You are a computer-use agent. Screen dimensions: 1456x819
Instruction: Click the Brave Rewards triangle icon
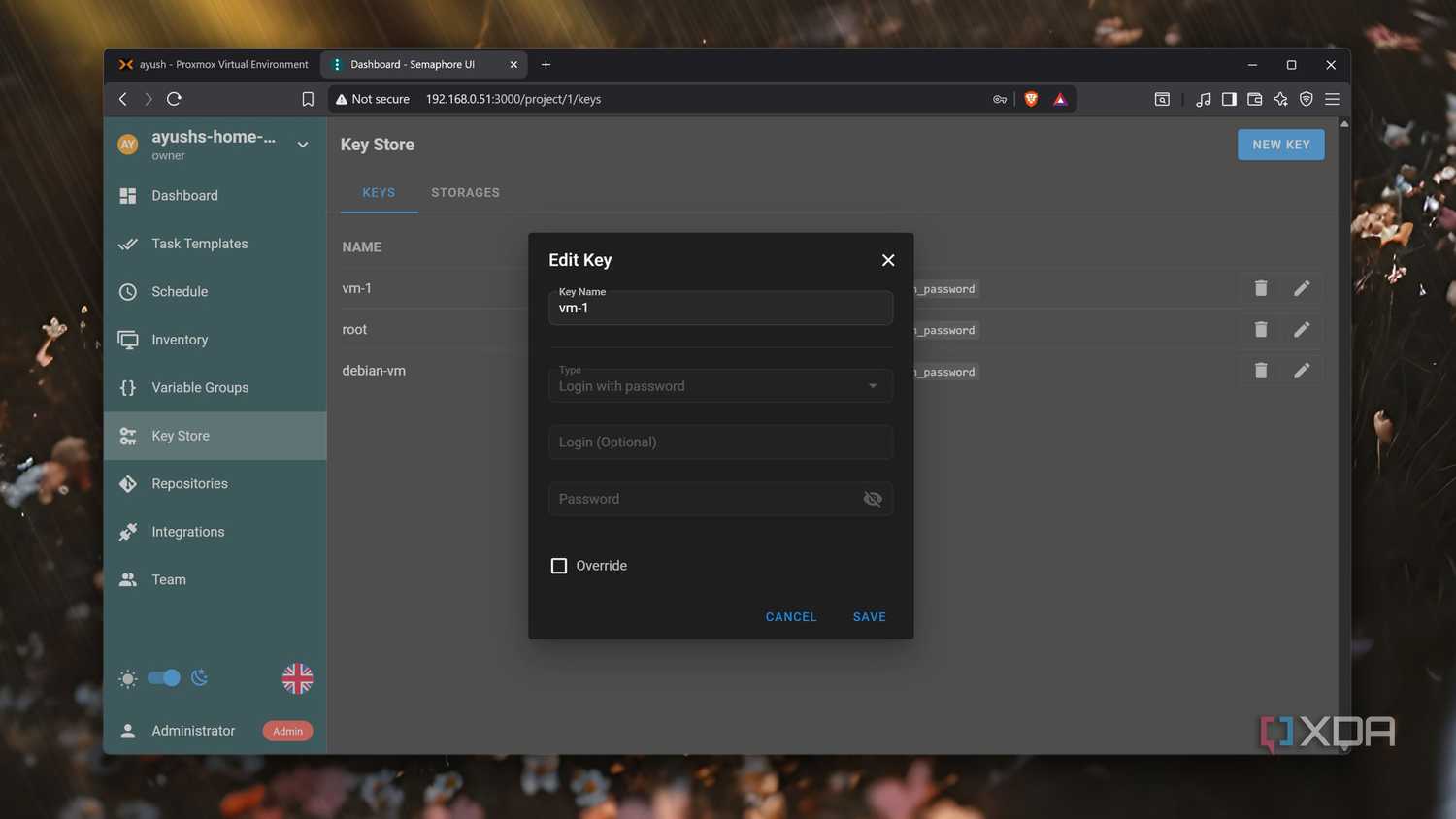tap(1060, 99)
